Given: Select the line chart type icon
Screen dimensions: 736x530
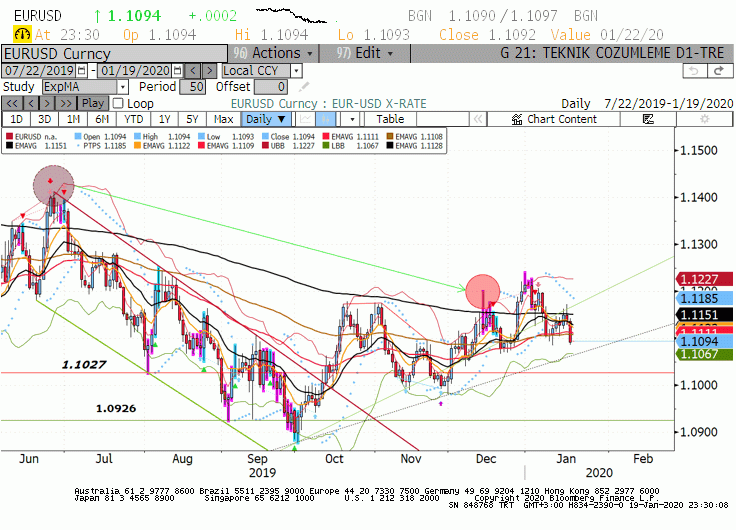Looking at the screenshot, I should click(306, 119).
